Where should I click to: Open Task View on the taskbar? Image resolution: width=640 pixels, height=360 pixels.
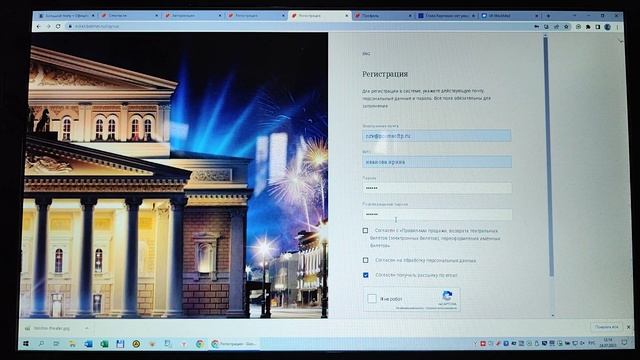click(56, 344)
